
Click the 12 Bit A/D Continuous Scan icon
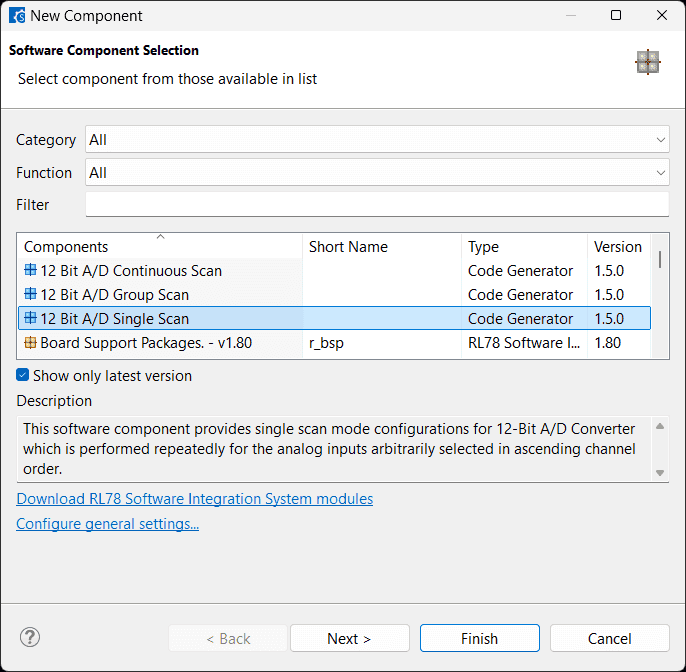[x=30, y=271]
